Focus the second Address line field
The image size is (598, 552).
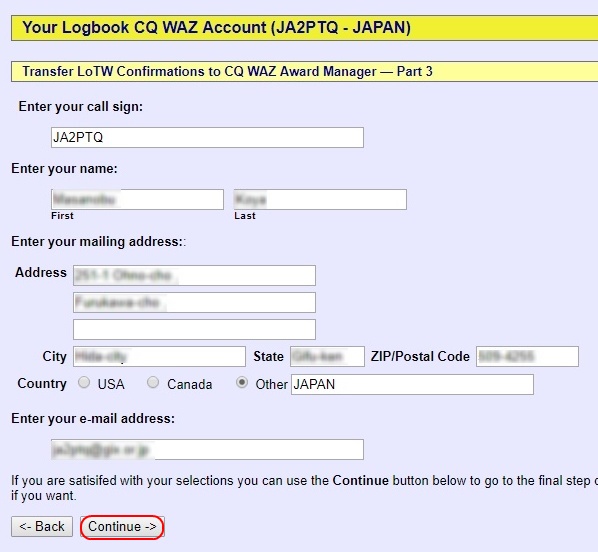195,303
